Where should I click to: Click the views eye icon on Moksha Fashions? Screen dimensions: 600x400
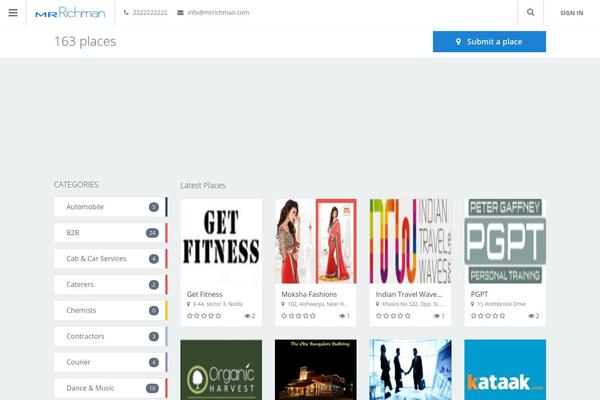click(342, 316)
